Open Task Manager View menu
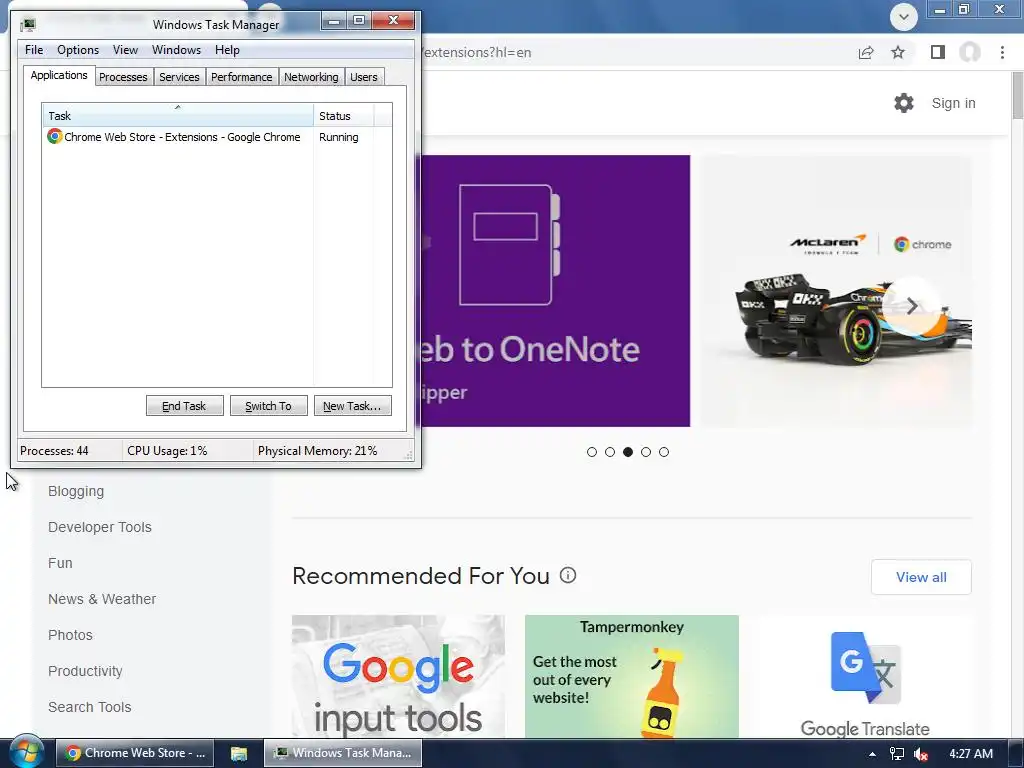The width and height of the screenshot is (1024, 768). pos(125,50)
